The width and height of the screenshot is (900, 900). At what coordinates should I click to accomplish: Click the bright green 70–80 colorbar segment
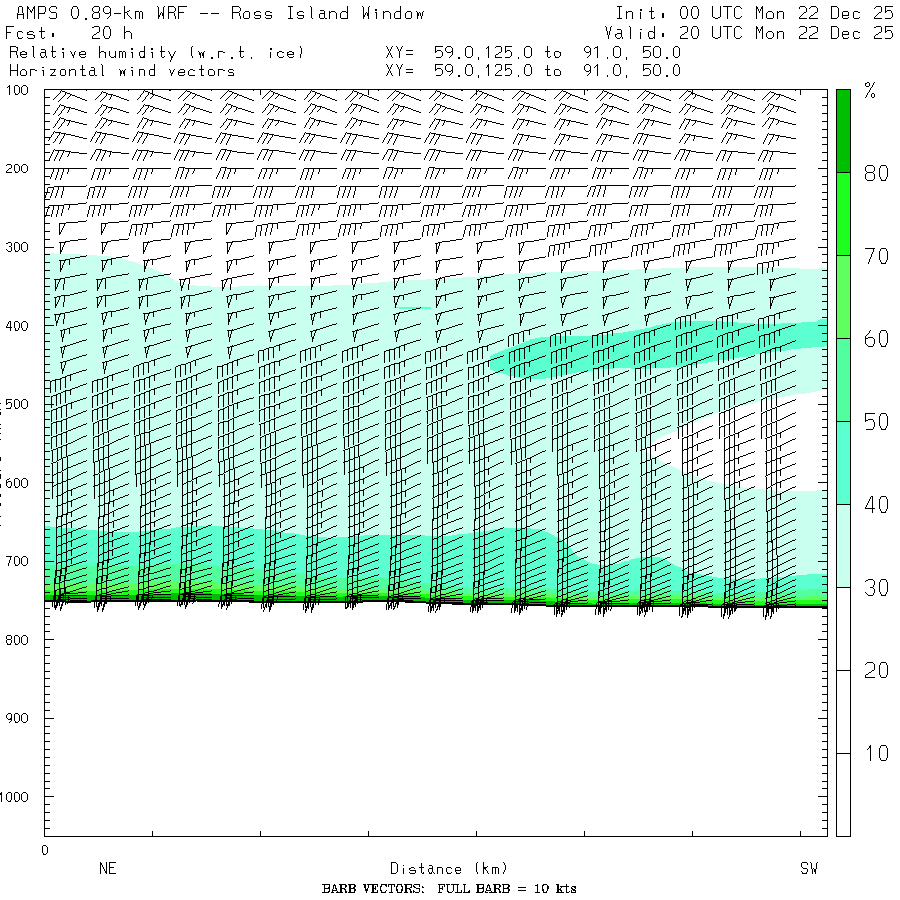[x=843, y=214]
